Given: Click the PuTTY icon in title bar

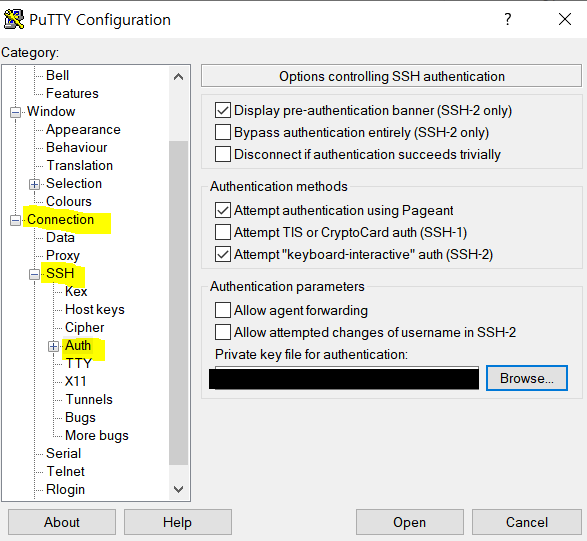Looking at the screenshot, I should tap(14, 19).
